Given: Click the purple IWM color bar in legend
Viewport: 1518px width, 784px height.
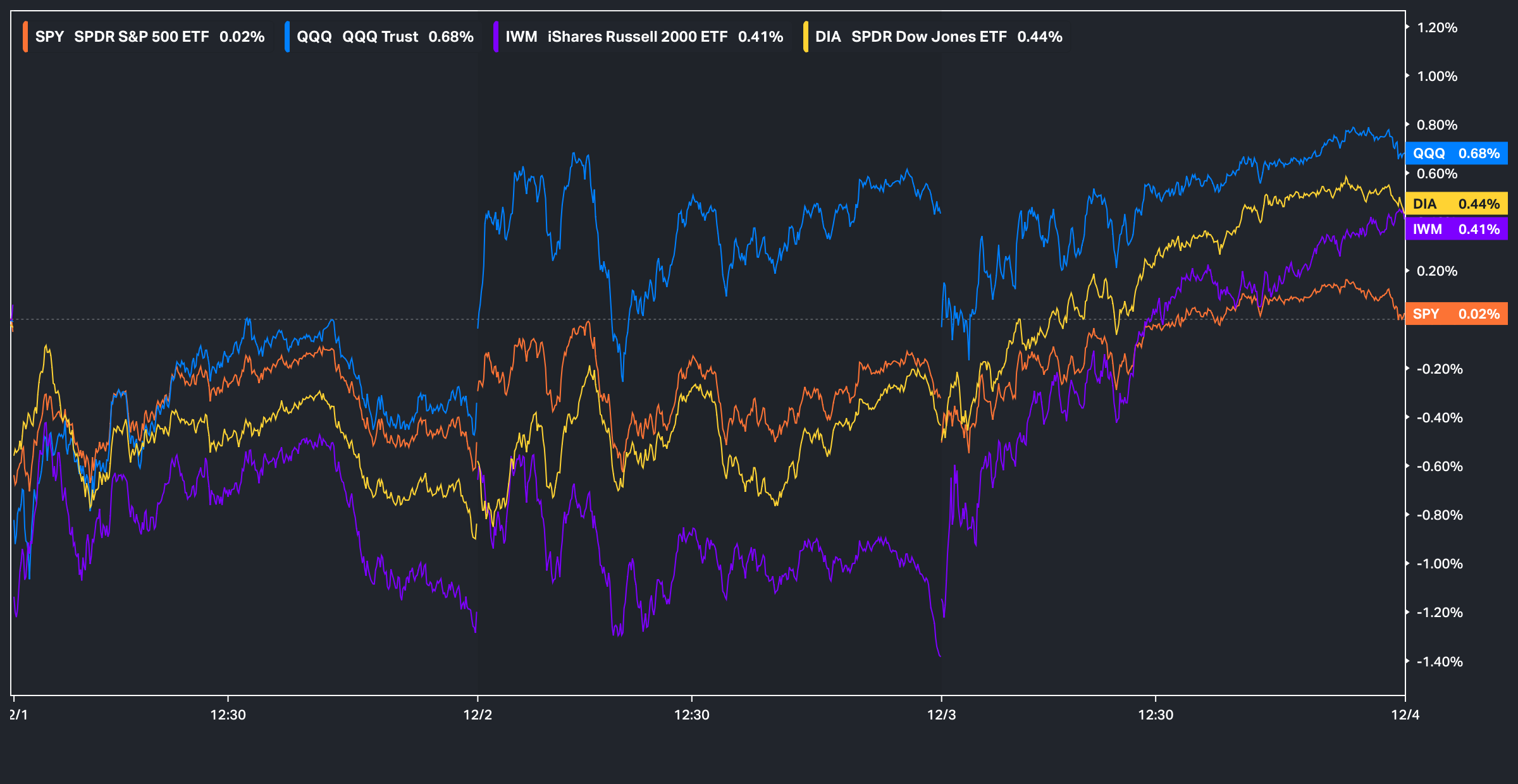Looking at the screenshot, I should pyautogui.click(x=496, y=37).
